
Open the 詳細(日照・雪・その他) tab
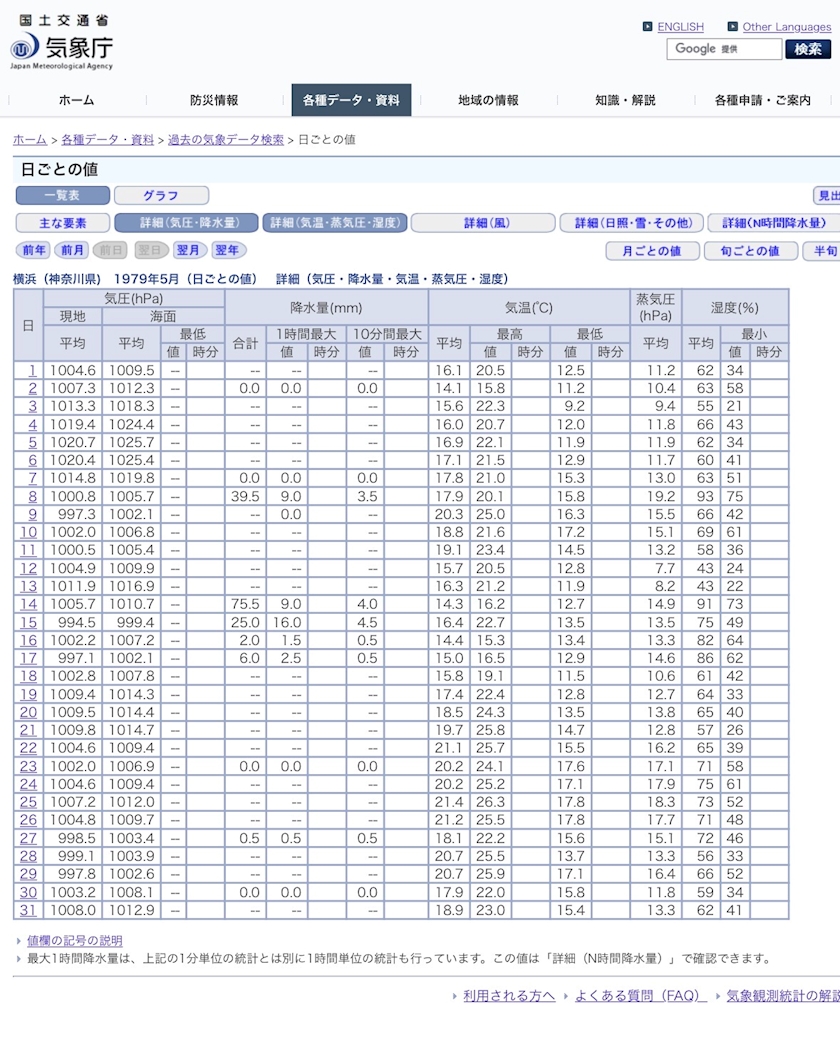tap(632, 223)
